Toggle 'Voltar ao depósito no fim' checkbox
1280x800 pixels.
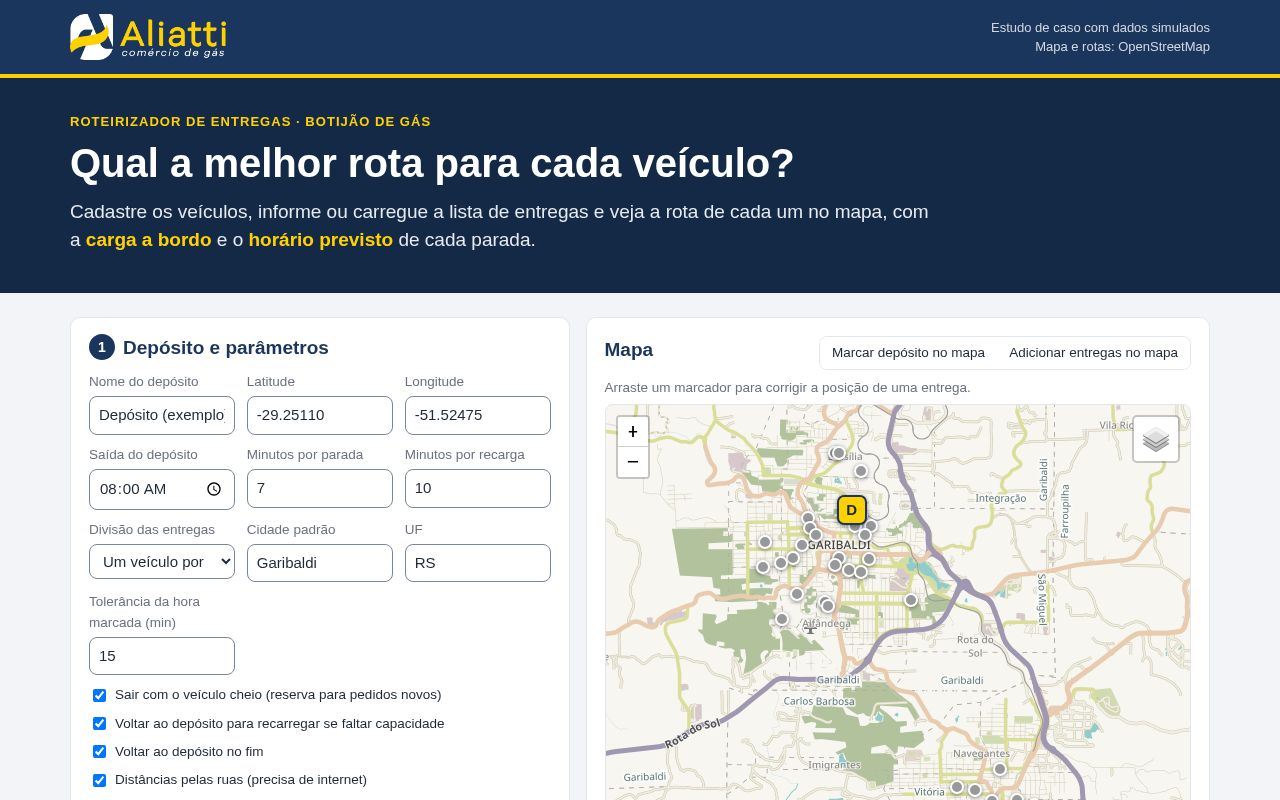(x=99, y=751)
